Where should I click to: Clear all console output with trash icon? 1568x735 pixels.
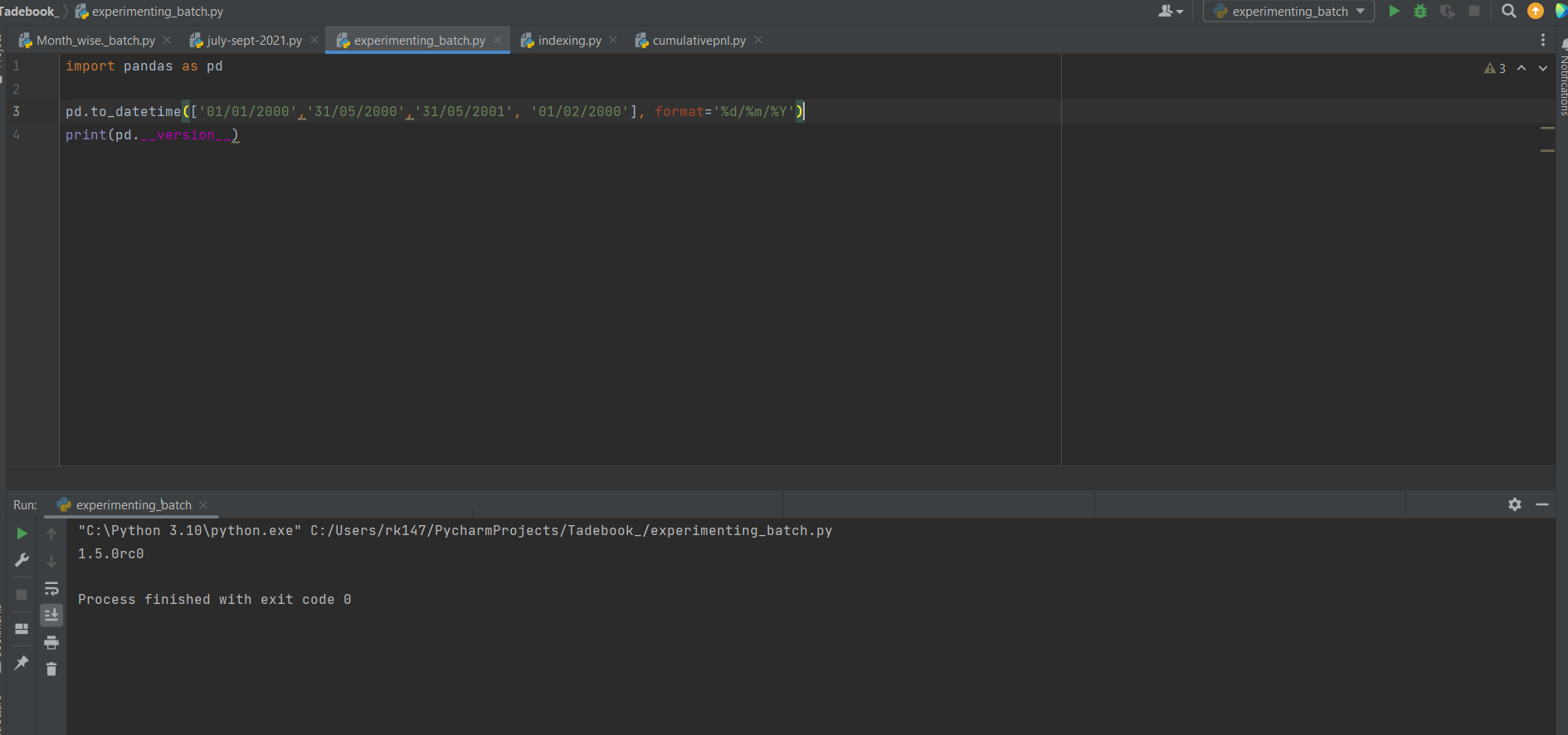pos(51,669)
